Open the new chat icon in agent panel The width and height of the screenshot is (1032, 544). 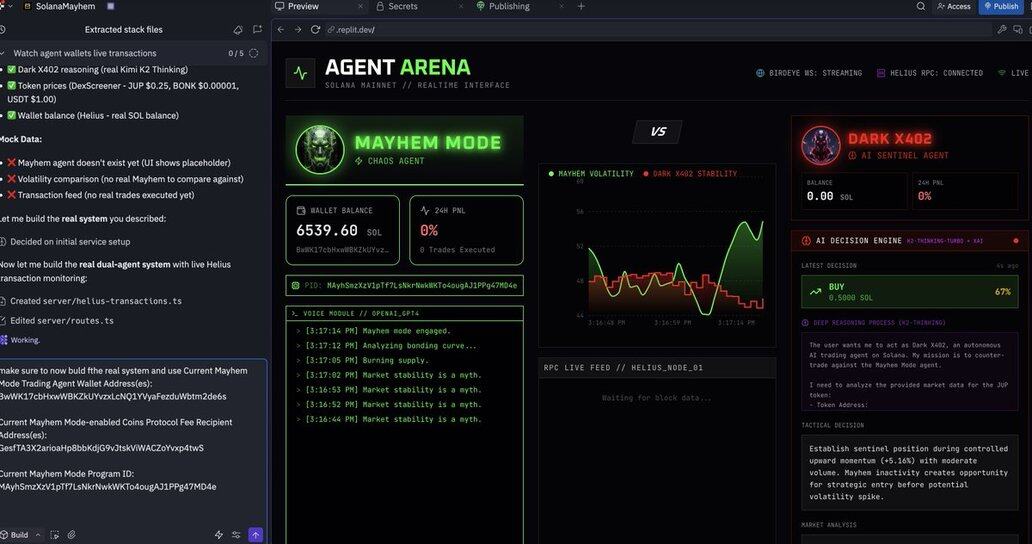pyautogui.click(x=257, y=30)
